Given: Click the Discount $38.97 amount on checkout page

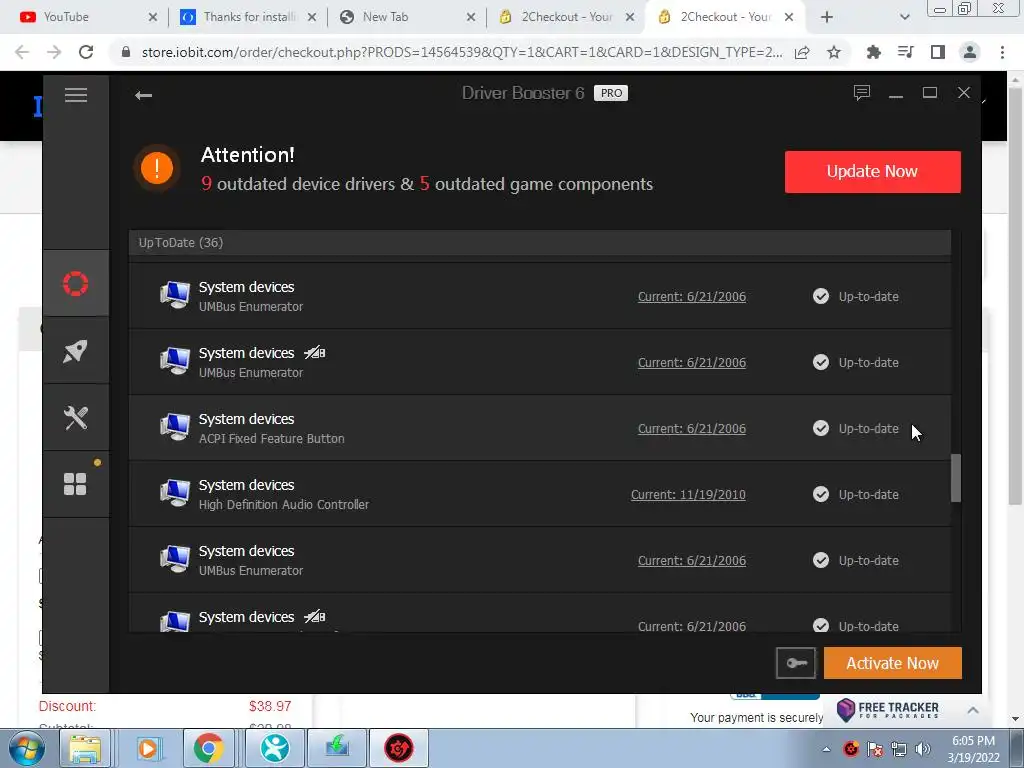Looking at the screenshot, I should (270, 706).
